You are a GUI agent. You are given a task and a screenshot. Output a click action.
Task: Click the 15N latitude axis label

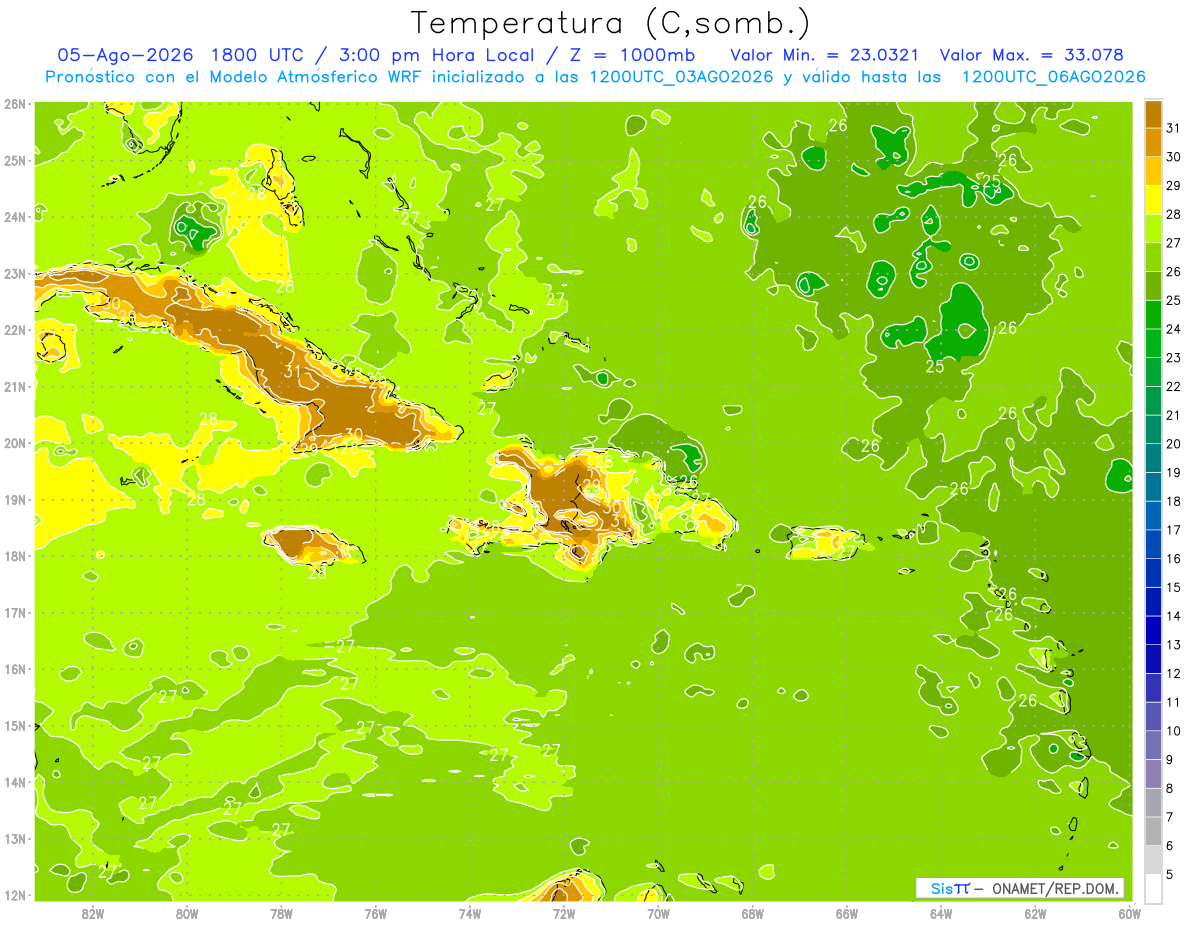click(15, 725)
